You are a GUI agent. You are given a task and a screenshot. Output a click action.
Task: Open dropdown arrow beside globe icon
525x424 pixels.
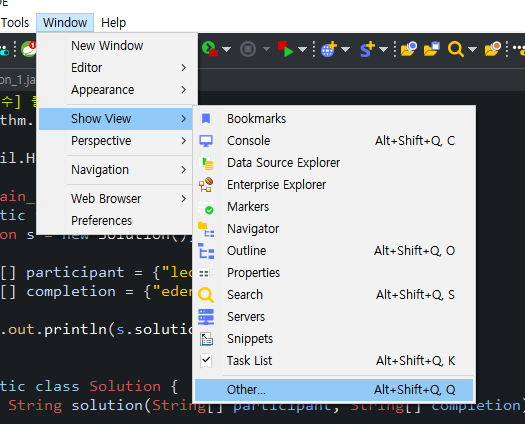click(345, 50)
